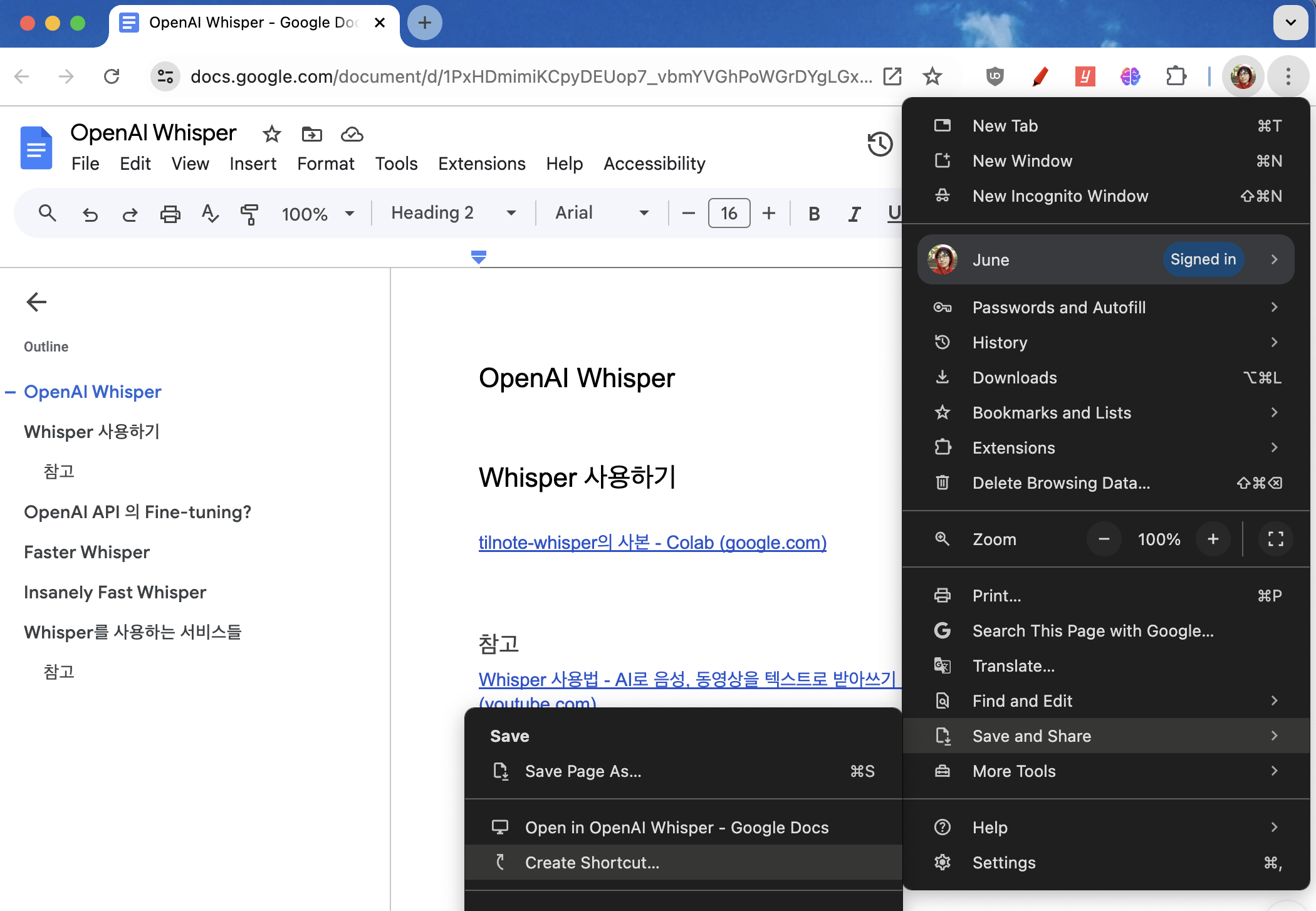Click the spelling and grammar check icon
The width and height of the screenshot is (1316, 911).
pos(210,214)
